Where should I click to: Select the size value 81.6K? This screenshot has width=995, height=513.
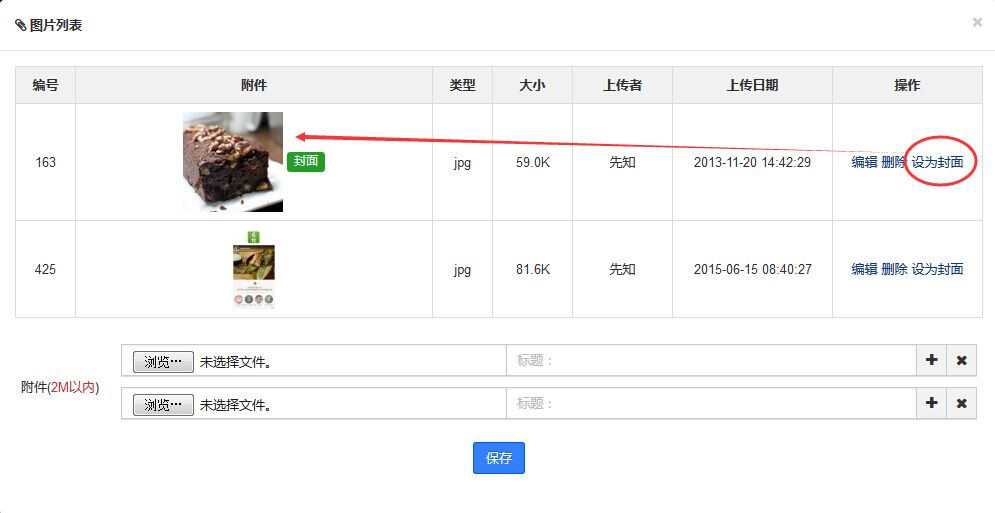[533, 269]
